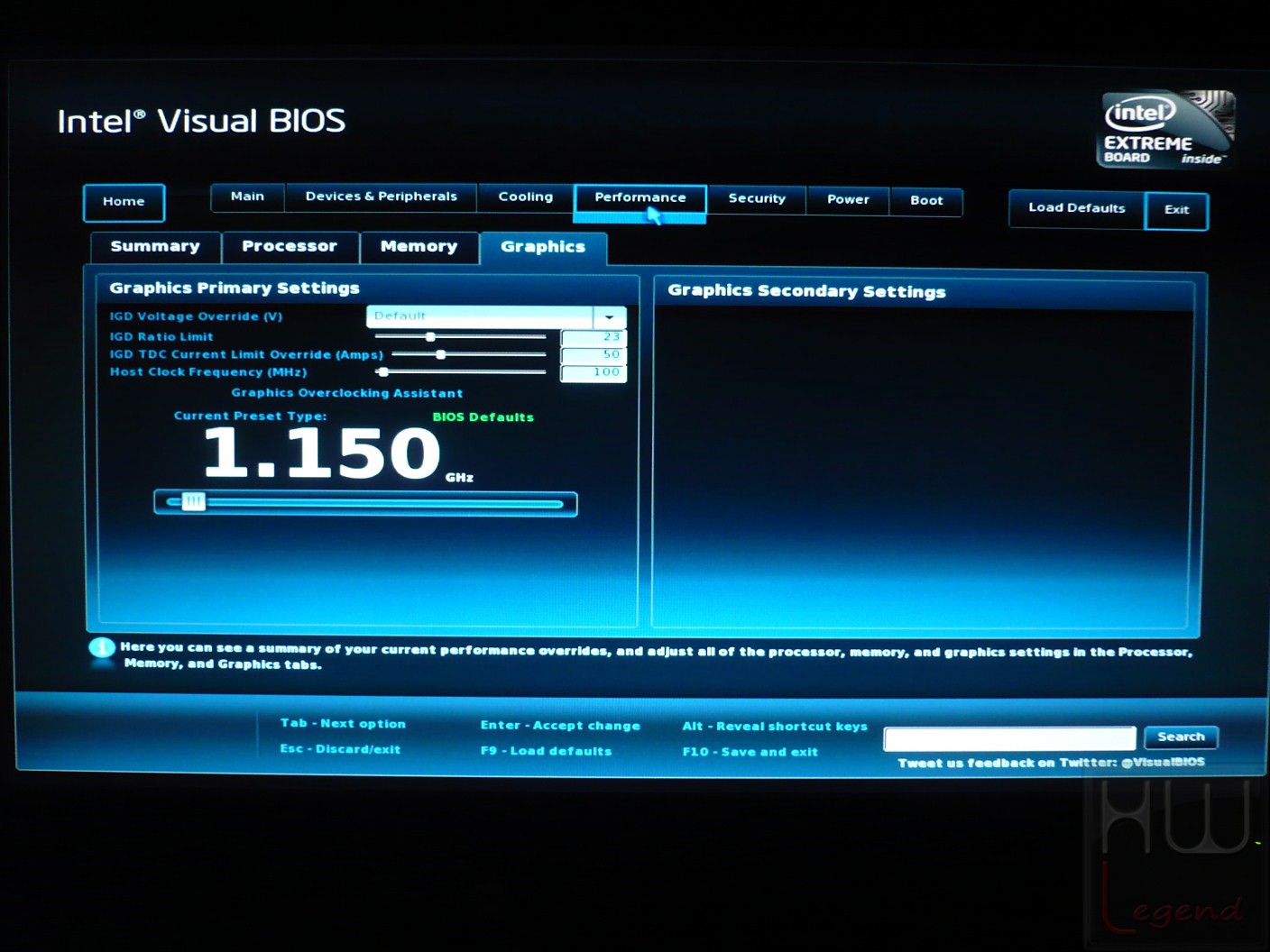Click the 'Esc - Discard/exit' hint
This screenshot has width=1270, height=952.
click(x=340, y=749)
